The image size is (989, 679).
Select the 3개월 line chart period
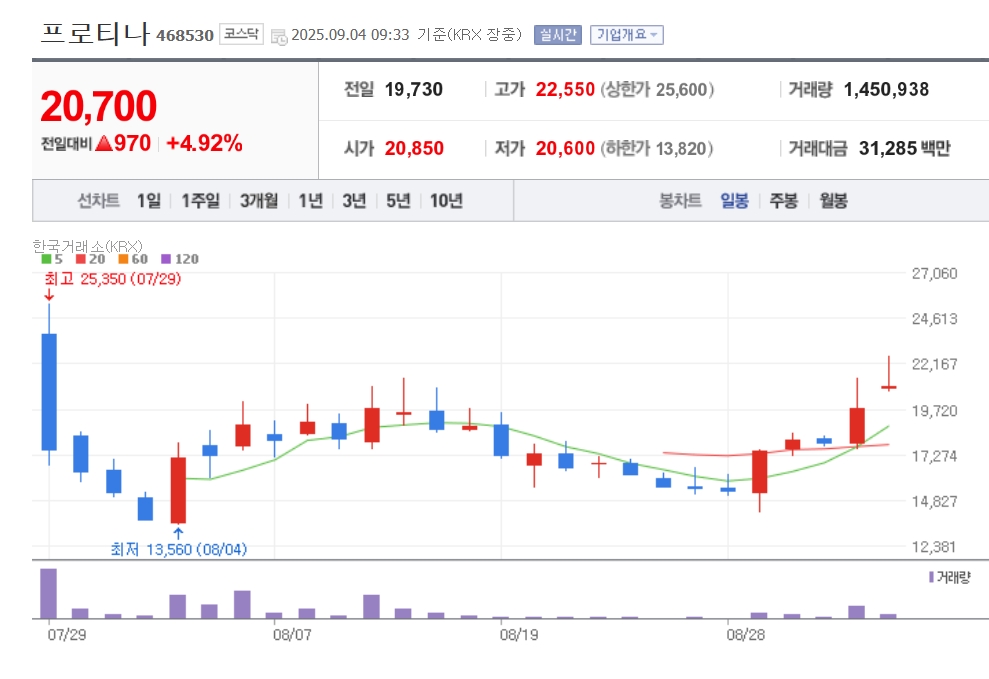[x=259, y=200]
